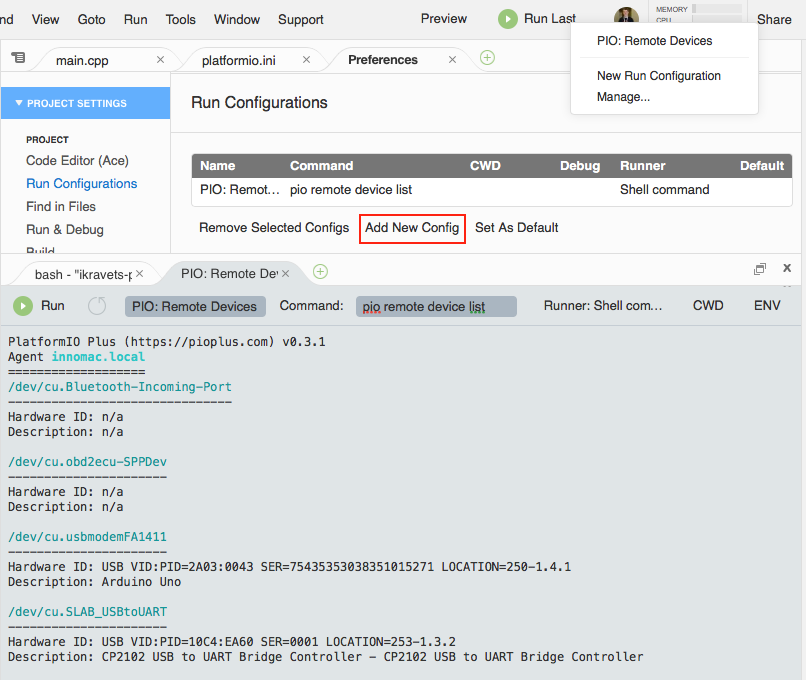
Task: Add new console tab with plus icon
Action: coord(320,271)
